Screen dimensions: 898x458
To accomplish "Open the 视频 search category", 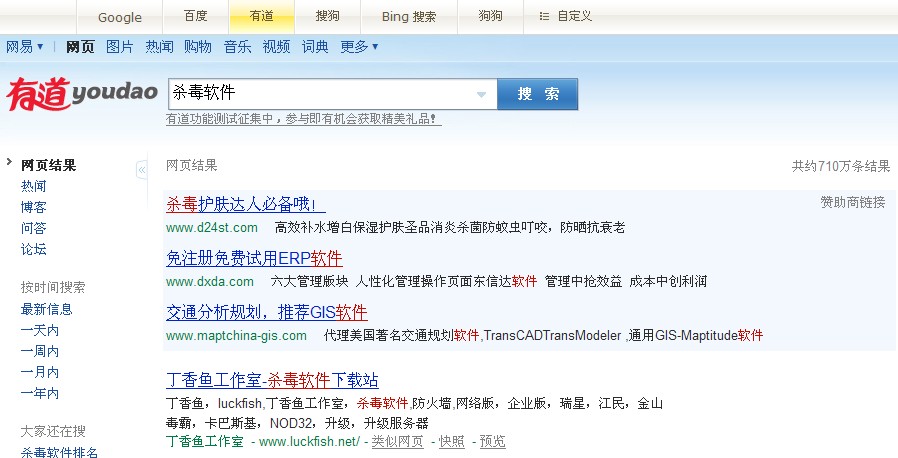I will pos(276,47).
